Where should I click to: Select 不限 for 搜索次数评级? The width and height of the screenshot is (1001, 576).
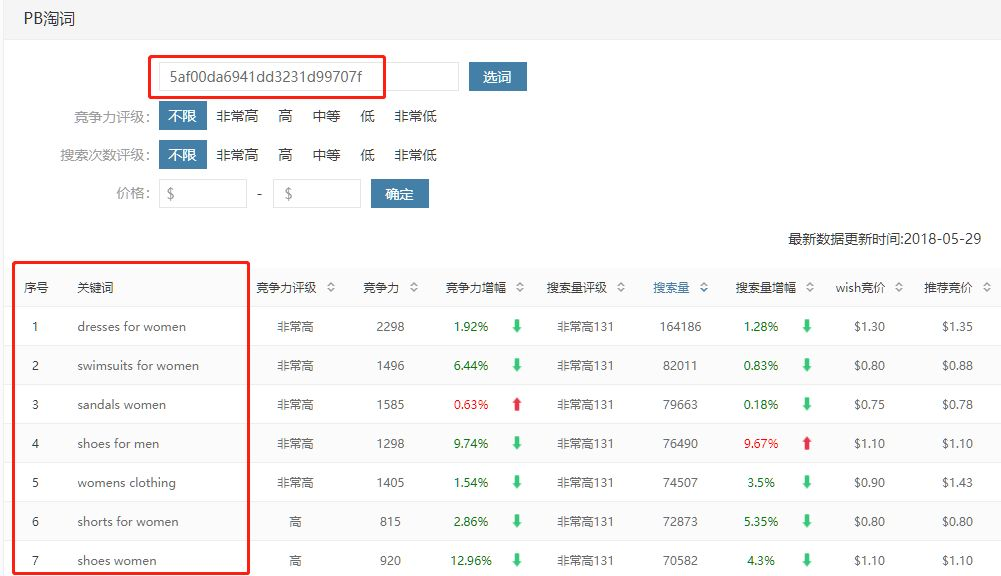pos(183,155)
